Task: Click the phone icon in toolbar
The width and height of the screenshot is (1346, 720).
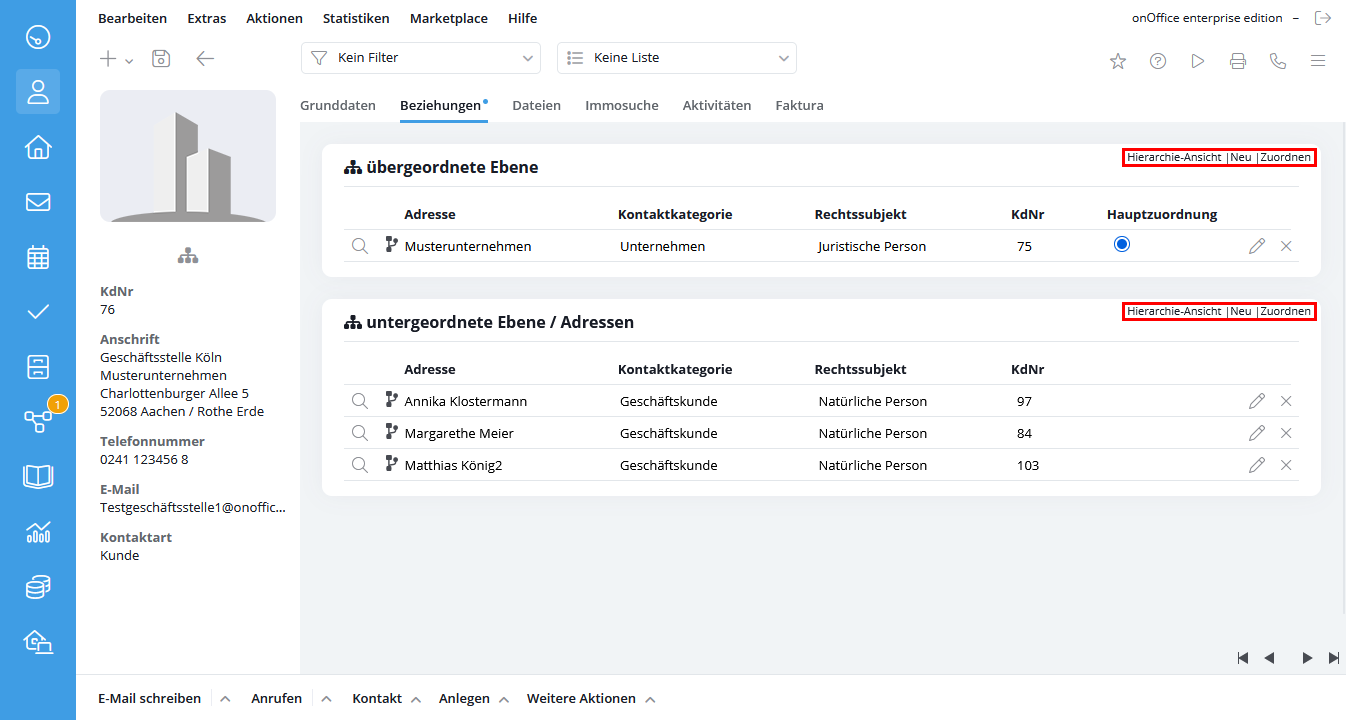Action: coord(1278,61)
